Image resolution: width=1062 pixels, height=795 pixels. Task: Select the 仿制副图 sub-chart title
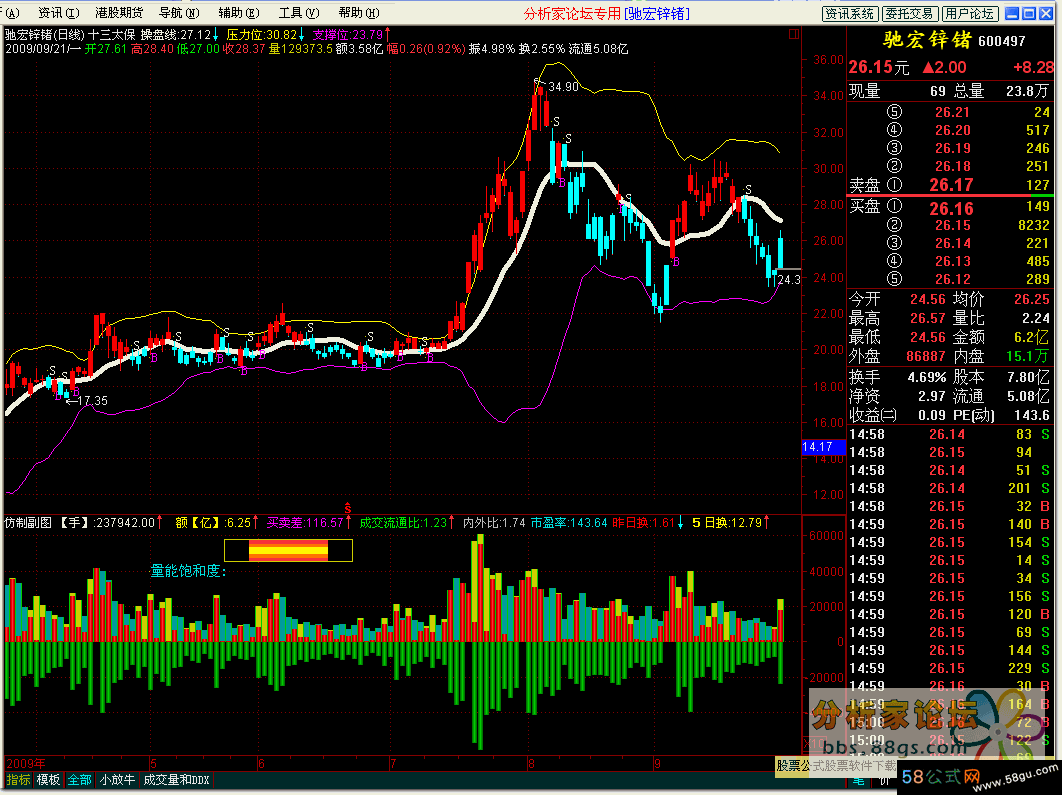point(28,523)
